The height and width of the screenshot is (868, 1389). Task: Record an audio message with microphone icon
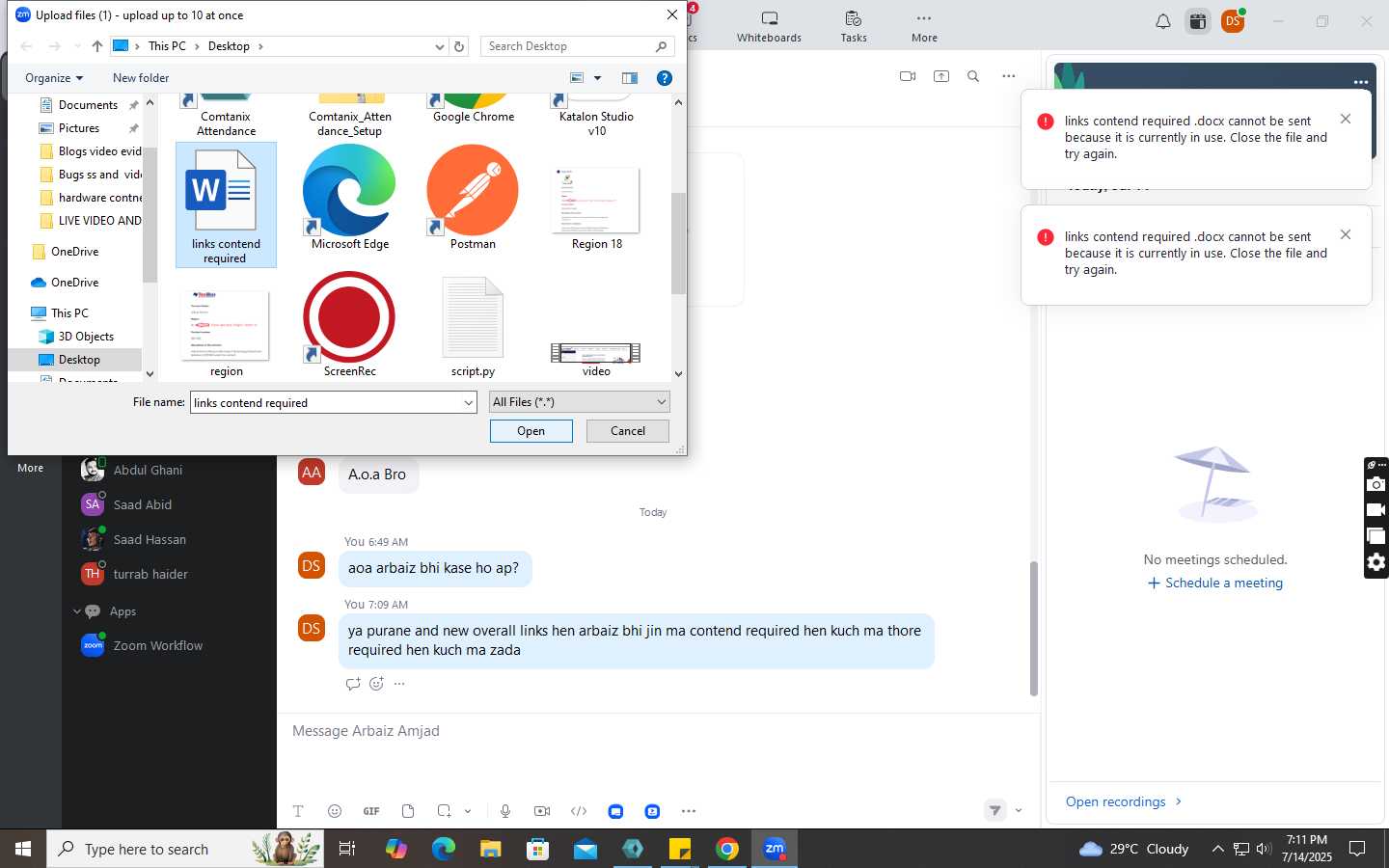coord(505,811)
